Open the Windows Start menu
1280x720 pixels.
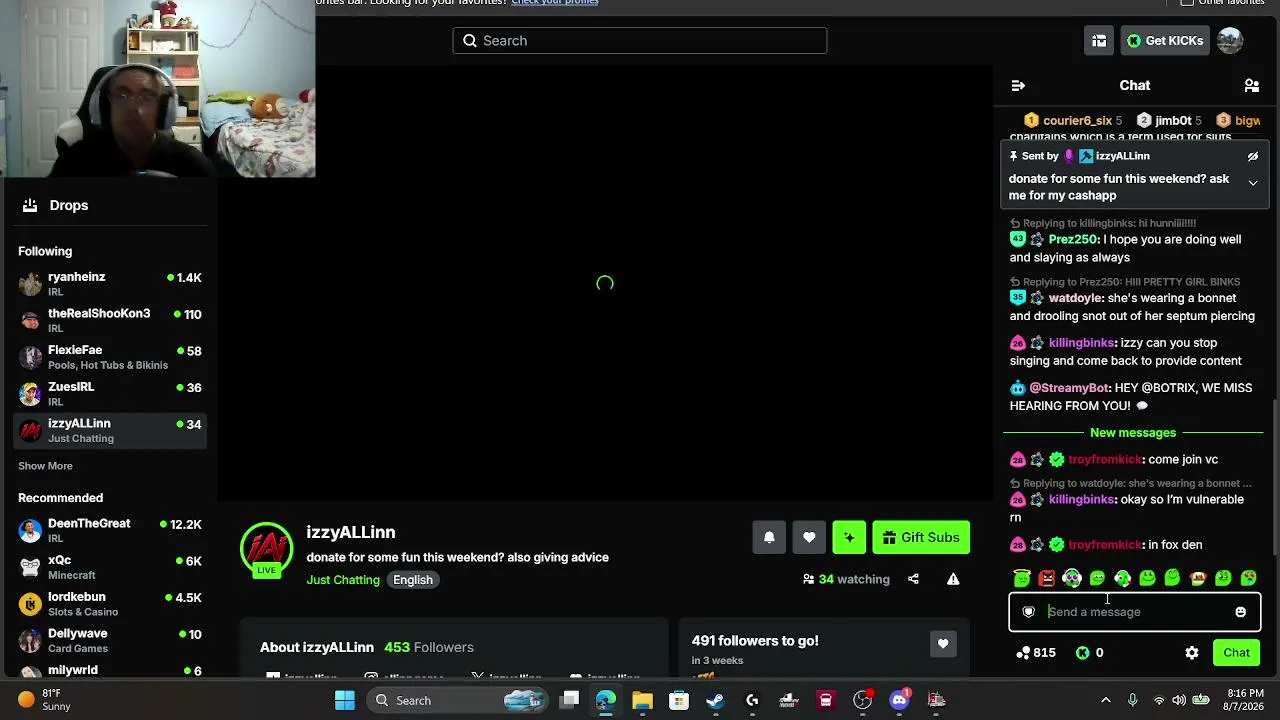click(x=344, y=701)
